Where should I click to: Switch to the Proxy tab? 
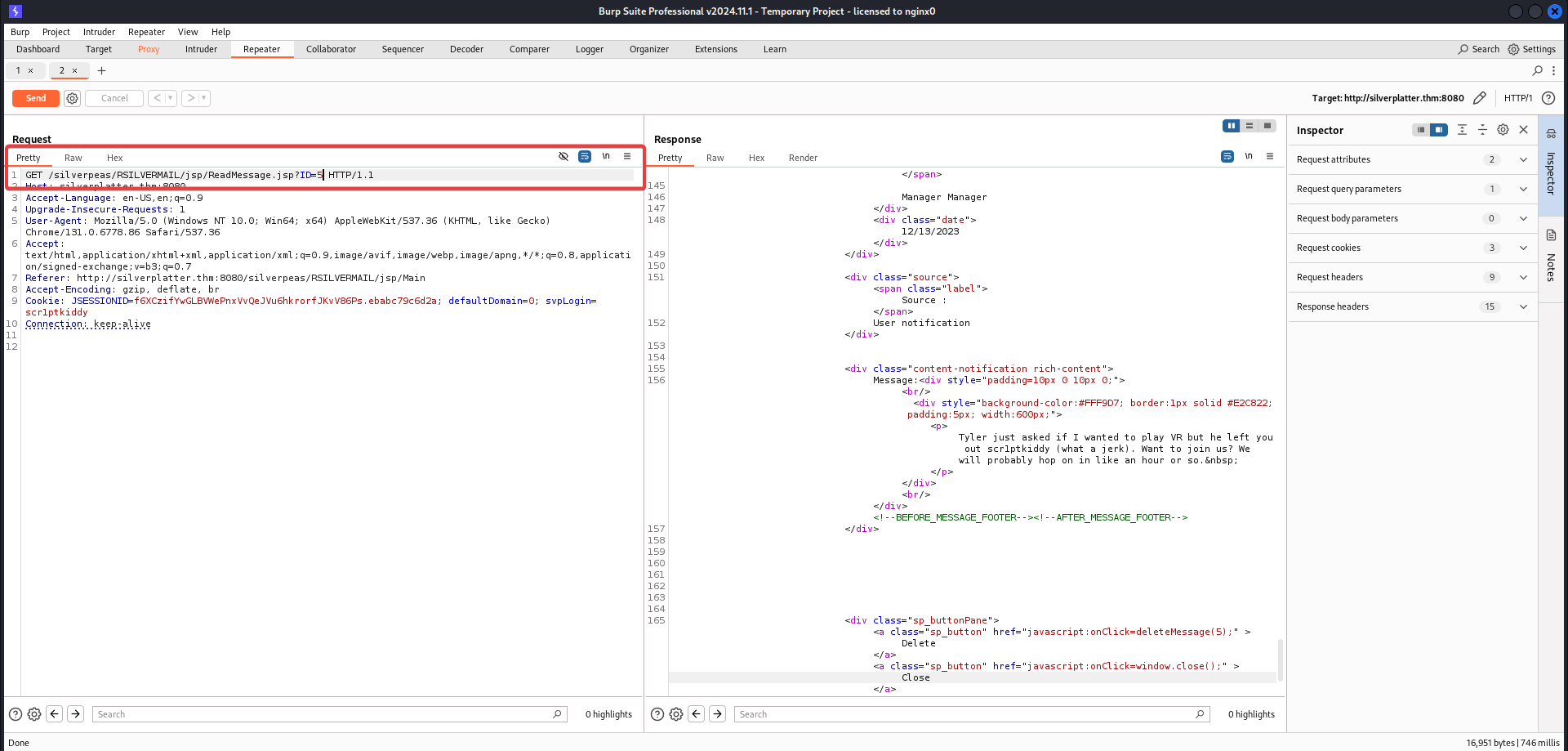[149, 49]
